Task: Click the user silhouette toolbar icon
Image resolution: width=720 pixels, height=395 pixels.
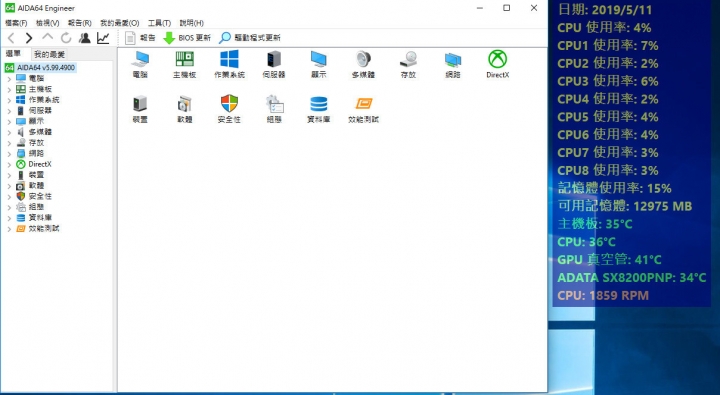Action: coord(84,38)
